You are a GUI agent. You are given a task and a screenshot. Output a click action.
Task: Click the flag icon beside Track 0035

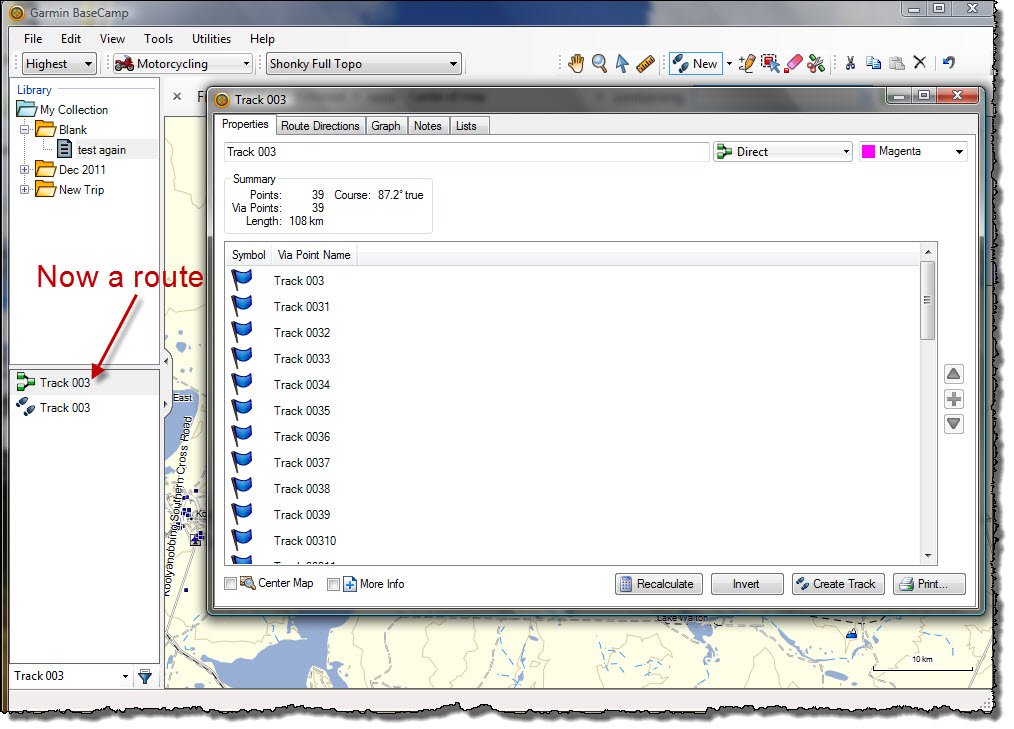tap(242, 409)
